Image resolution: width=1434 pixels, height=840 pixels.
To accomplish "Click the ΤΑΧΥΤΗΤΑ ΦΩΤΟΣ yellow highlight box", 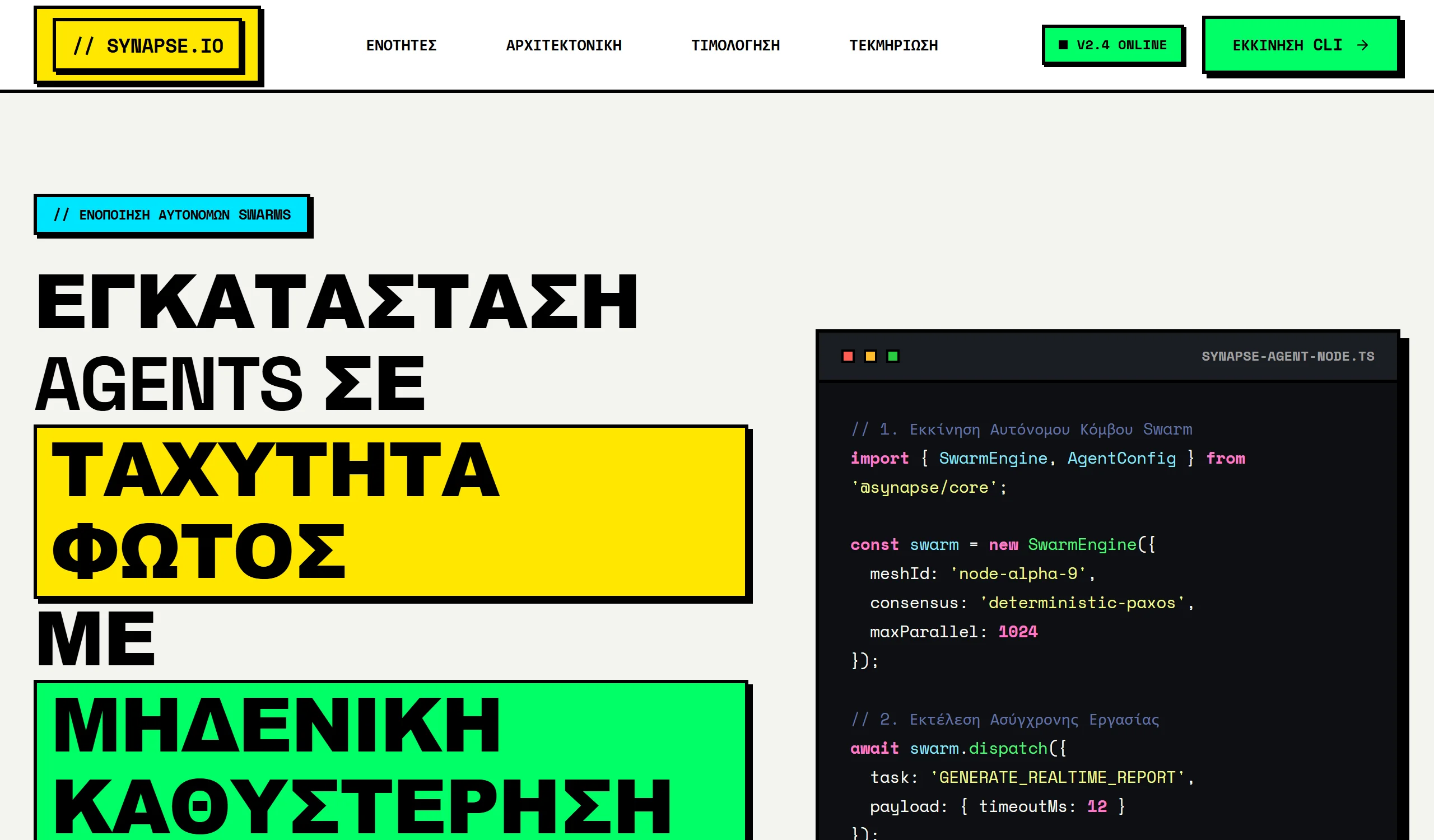I will (391, 512).
